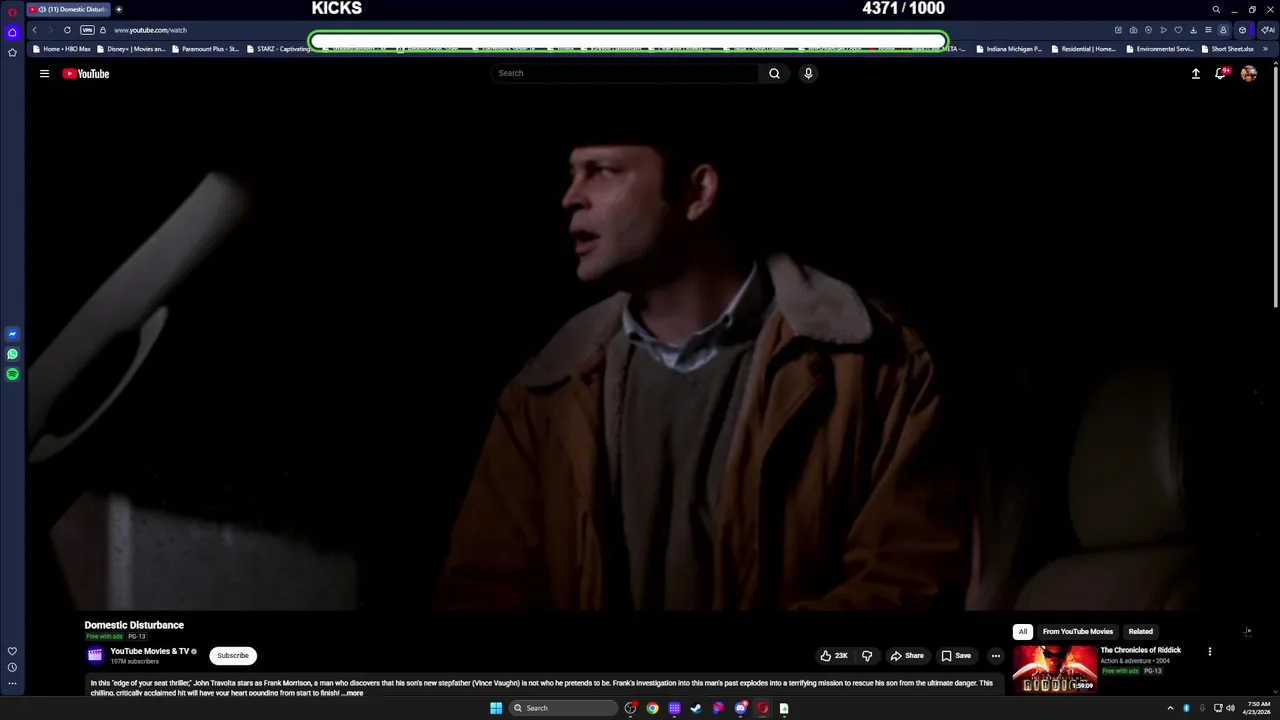Take a snapshot with the toolbar camera icon
Screen dimensions: 1280x720
pyautogui.click(x=1133, y=30)
